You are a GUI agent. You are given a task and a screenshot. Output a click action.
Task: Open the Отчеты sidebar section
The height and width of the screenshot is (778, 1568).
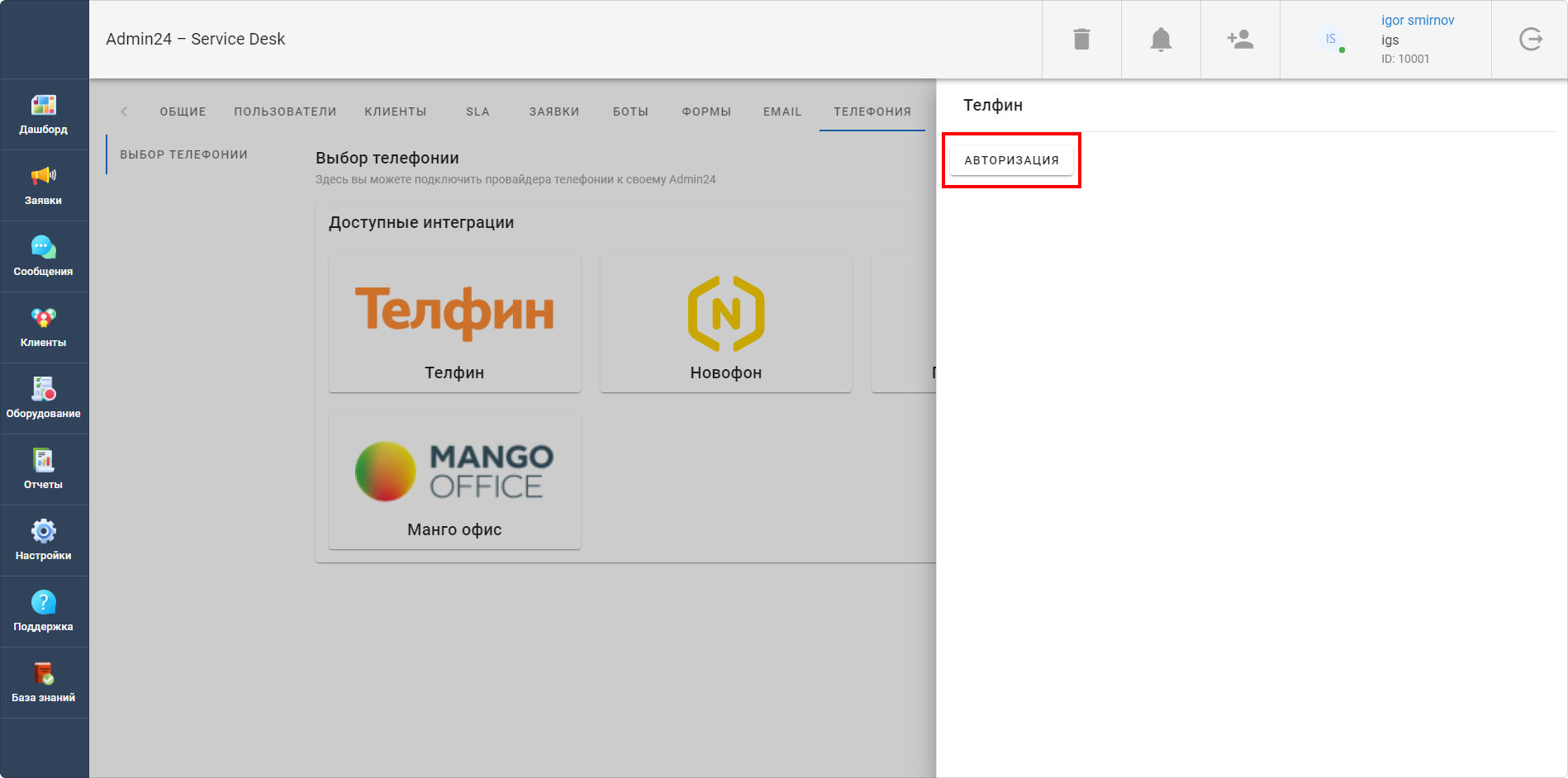[x=44, y=470]
